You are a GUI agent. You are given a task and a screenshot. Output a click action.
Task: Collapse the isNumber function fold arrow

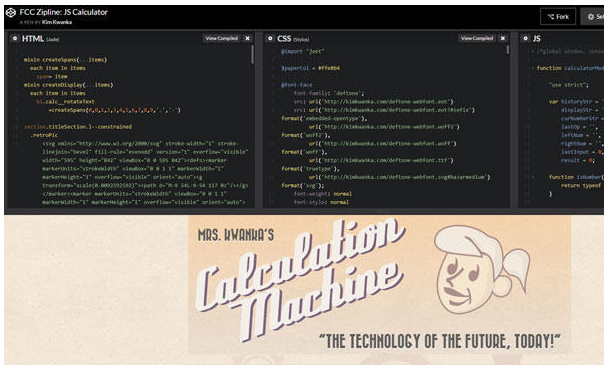click(533, 177)
